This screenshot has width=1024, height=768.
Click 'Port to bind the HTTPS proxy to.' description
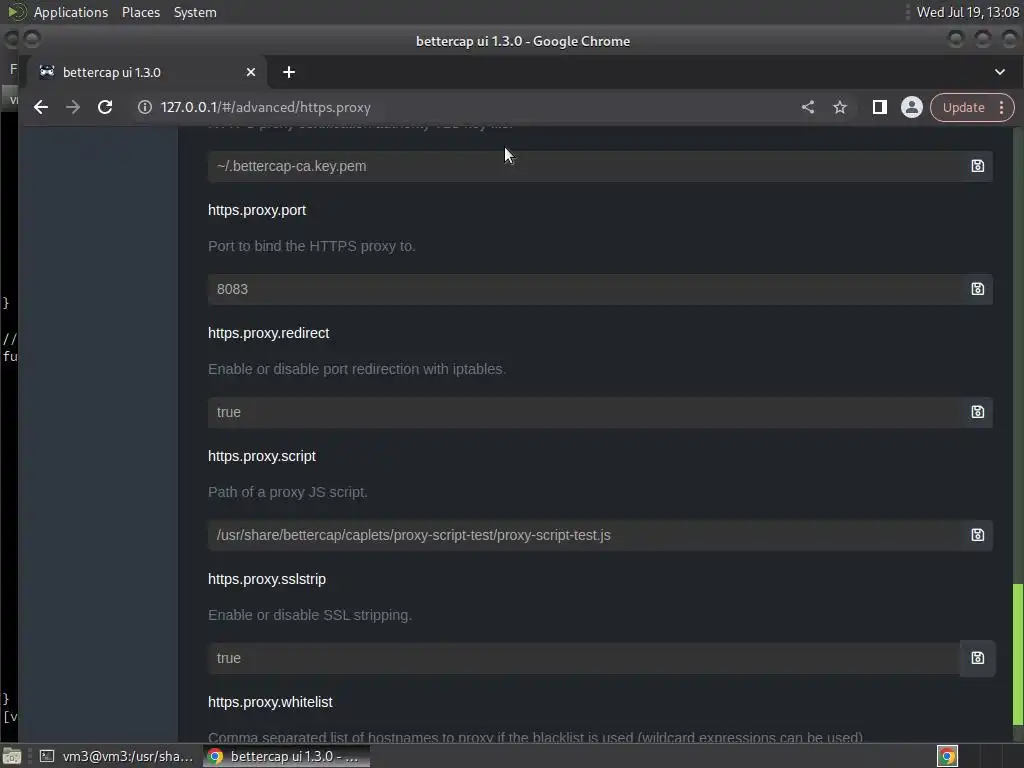click(x=312, y=246)
